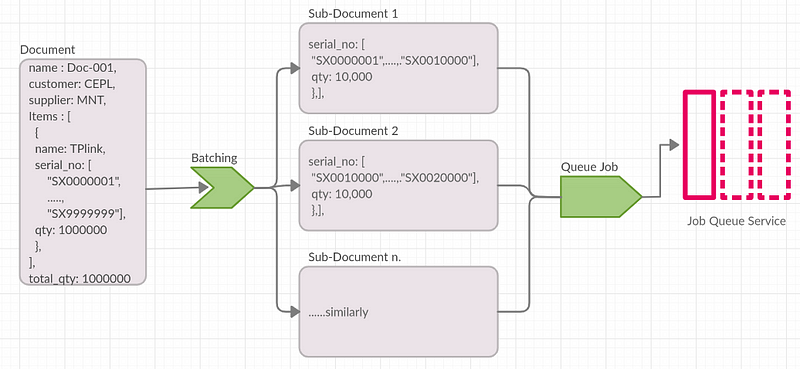Select the Sub-Document 2 box

coord(398,185)
